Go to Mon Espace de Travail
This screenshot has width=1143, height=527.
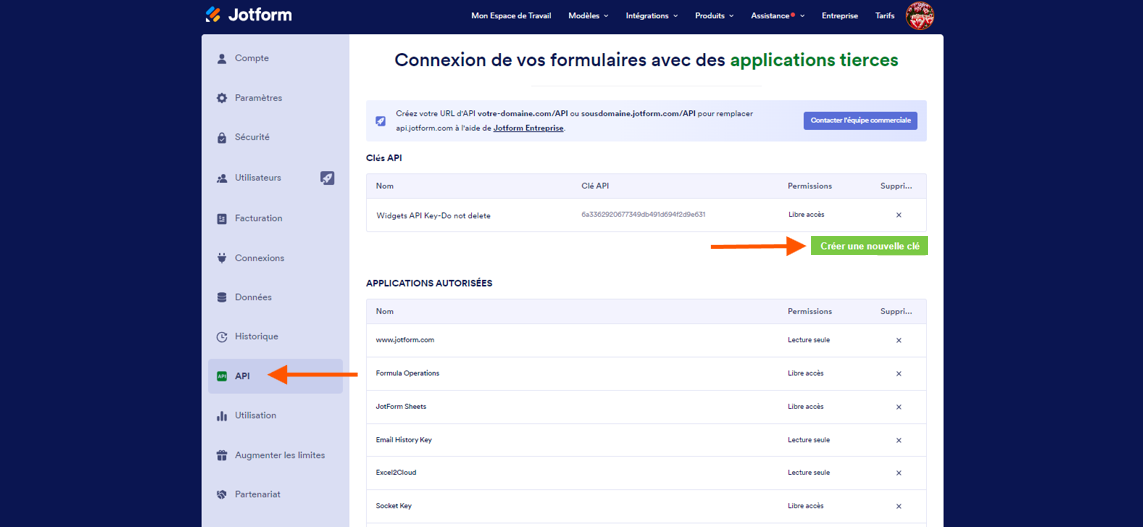coord(511,15)
